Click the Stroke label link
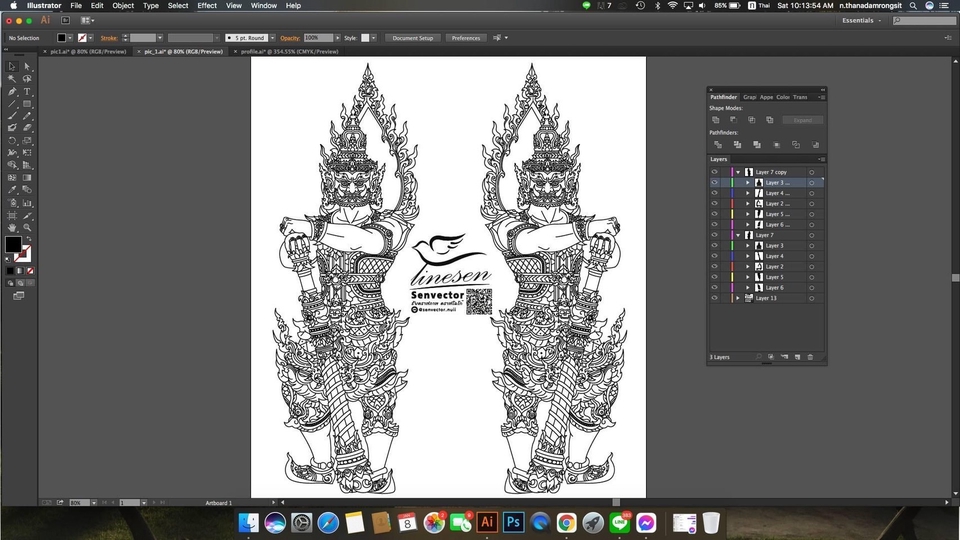Screen dimensions: 960x540 [x=109, y=38]
